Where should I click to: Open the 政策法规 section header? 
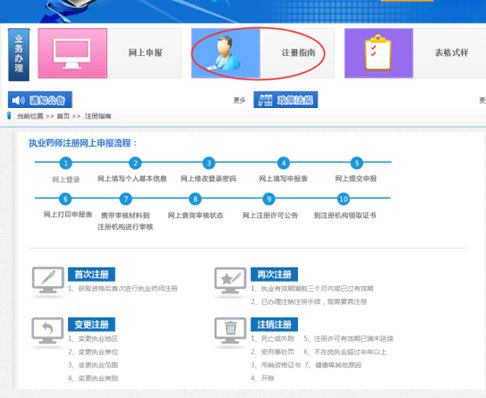pyautogui.click(x=286, y=100)
